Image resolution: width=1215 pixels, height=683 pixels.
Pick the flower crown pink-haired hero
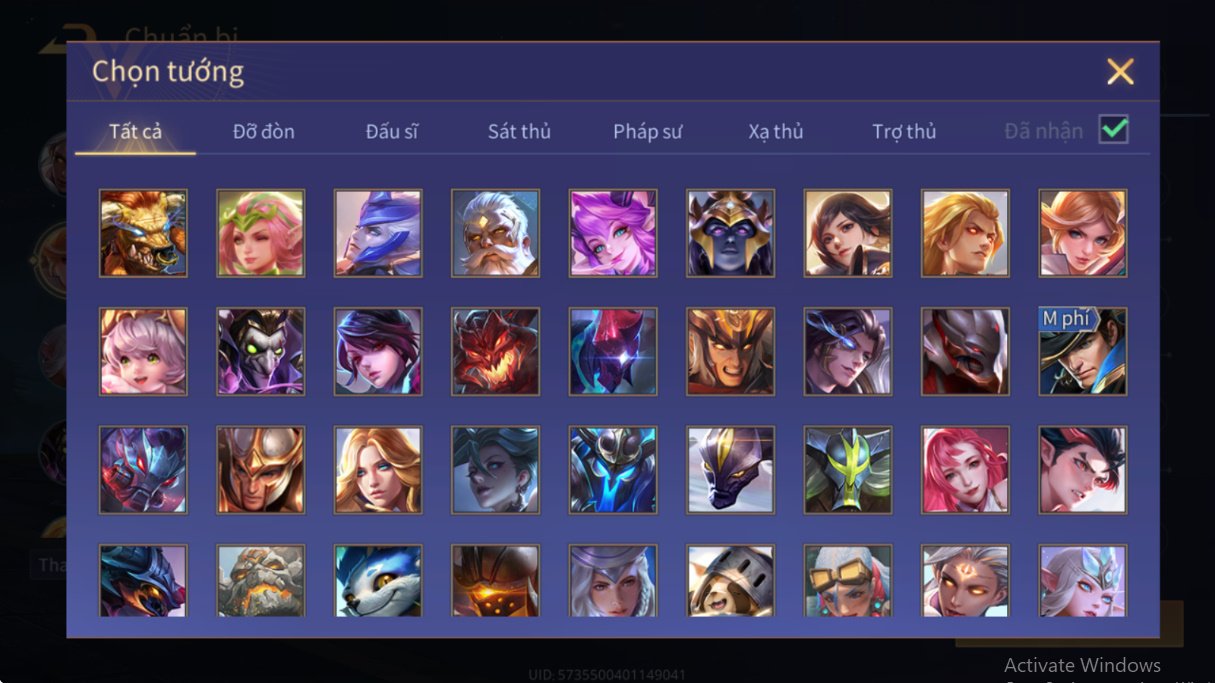pyautogui.click(x=261, y=233)
